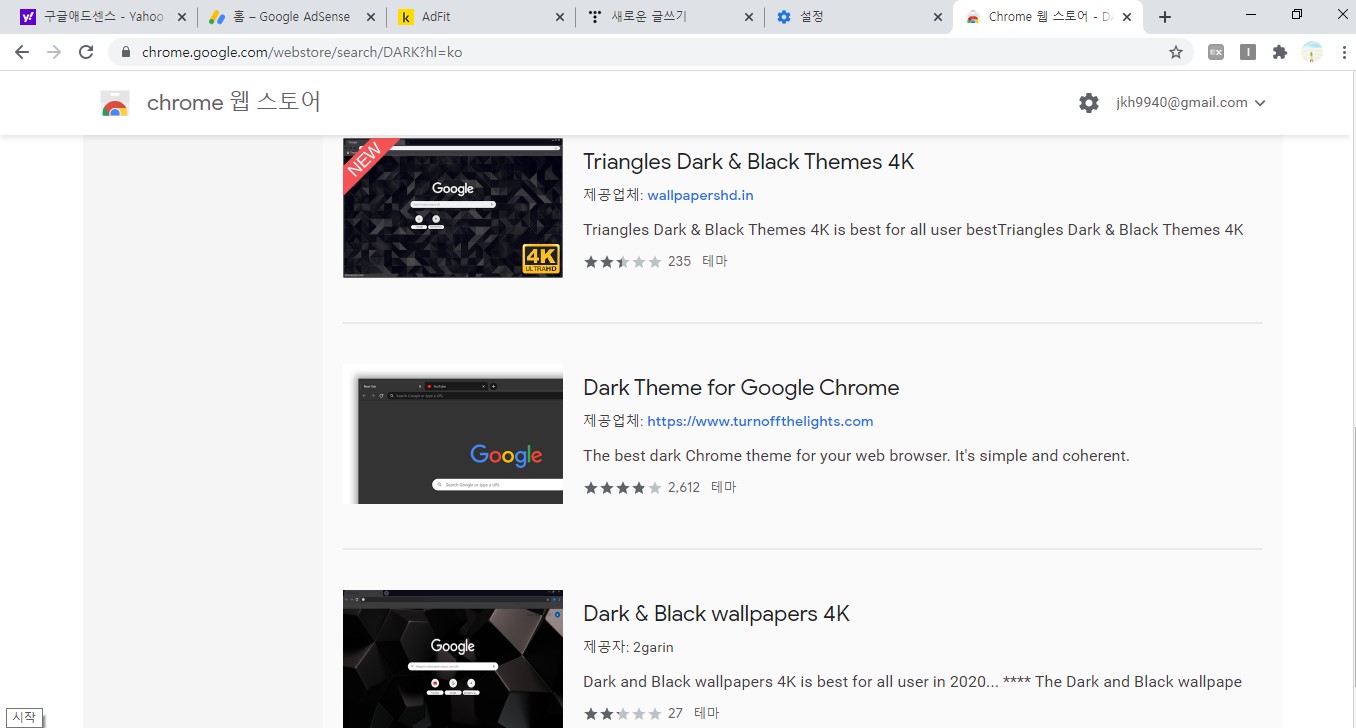Viewport: 1356px width, 728px height.
Task: Click the Chrome Web Store logo
Action: pos(115,103)
